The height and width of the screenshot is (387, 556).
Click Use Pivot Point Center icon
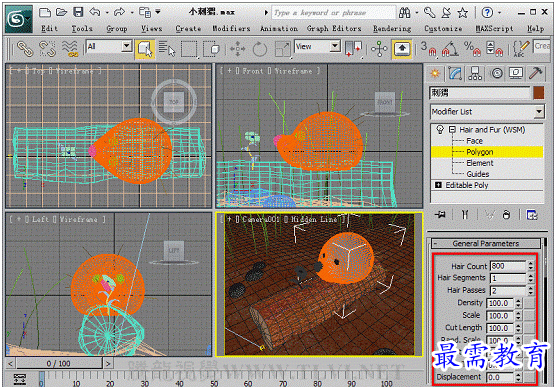353,49
